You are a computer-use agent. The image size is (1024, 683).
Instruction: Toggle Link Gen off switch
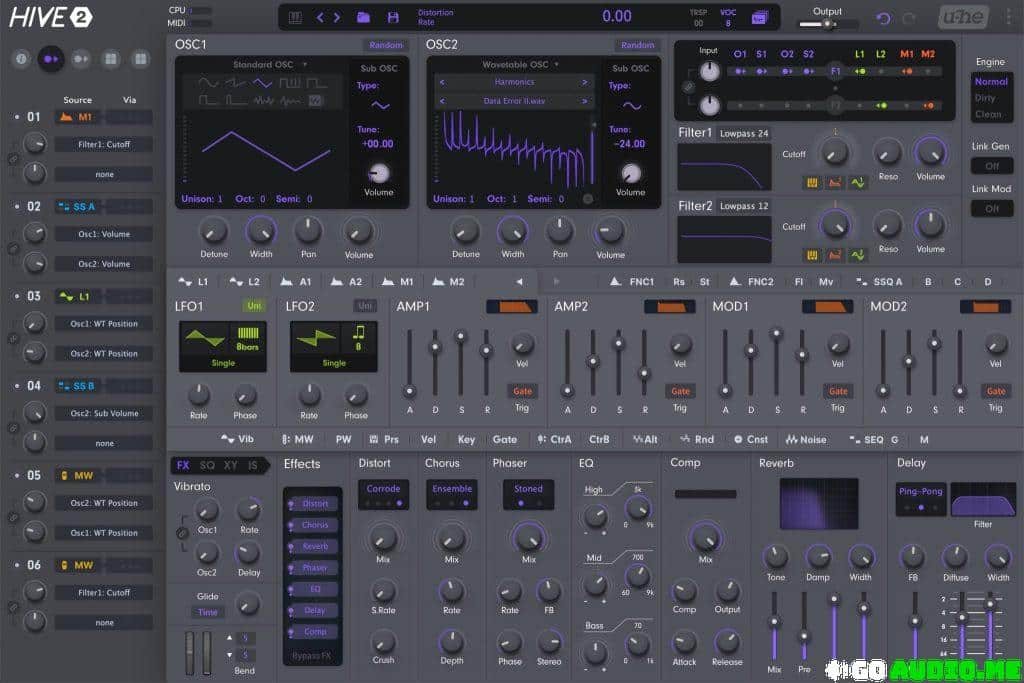[991, 166]
